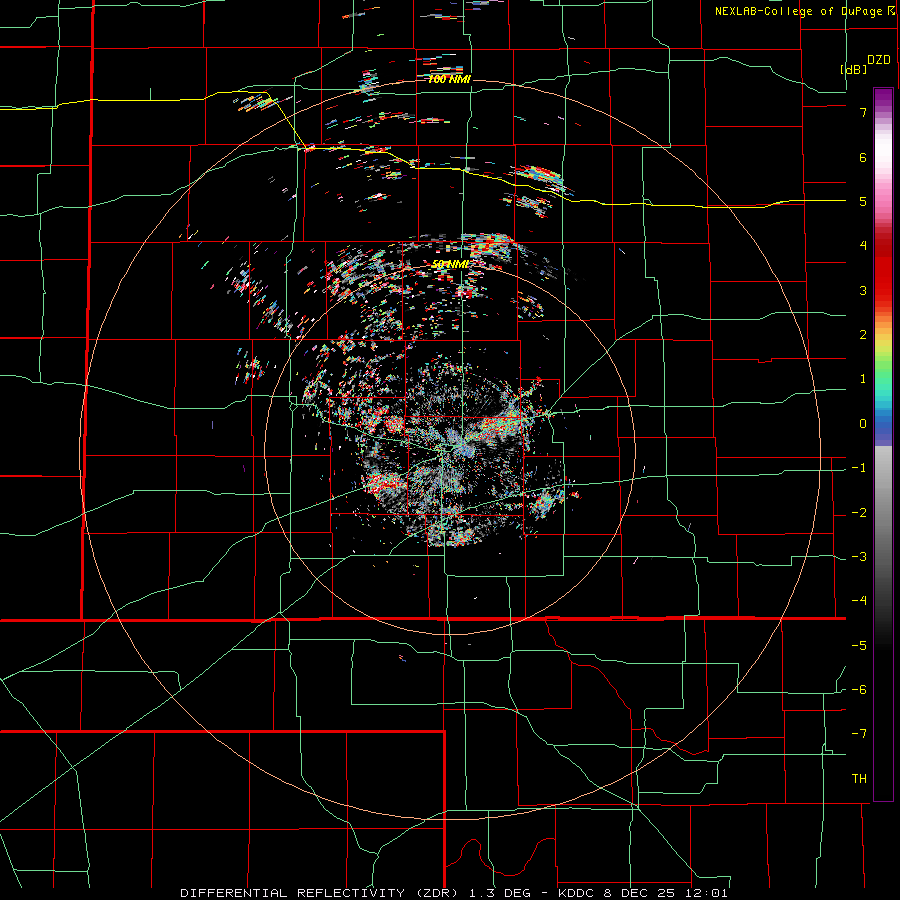900x900 pixels.
Task: Click the -6 value on the scale
Action: click(859, 690)
